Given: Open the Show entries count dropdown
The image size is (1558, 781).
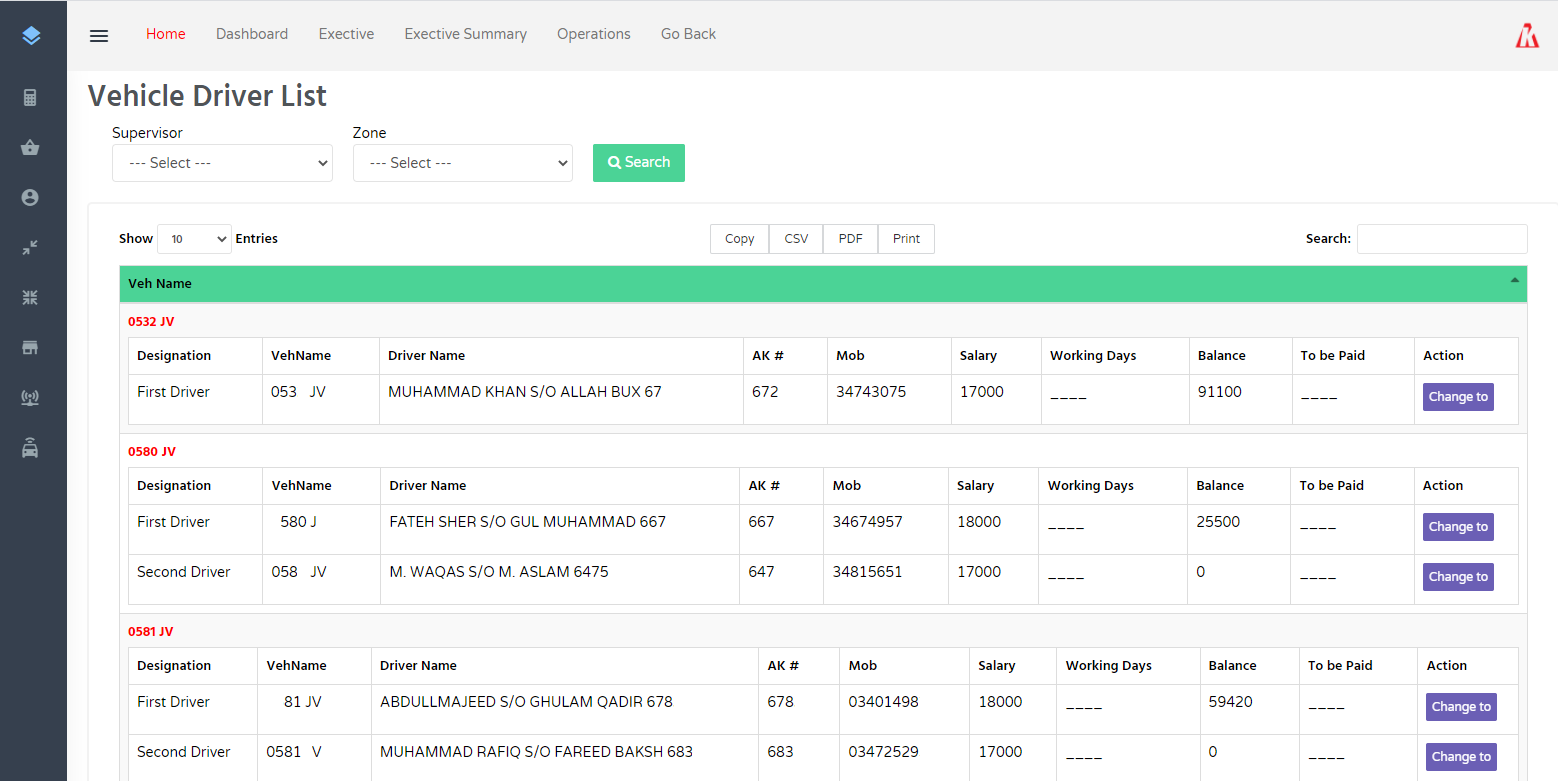Looking at the screenshot, I should coord(194,239).
